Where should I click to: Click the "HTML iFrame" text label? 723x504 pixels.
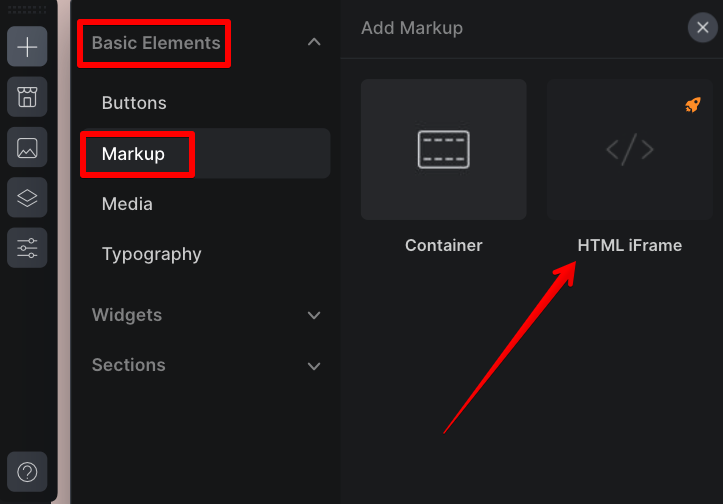pos(629,245)
